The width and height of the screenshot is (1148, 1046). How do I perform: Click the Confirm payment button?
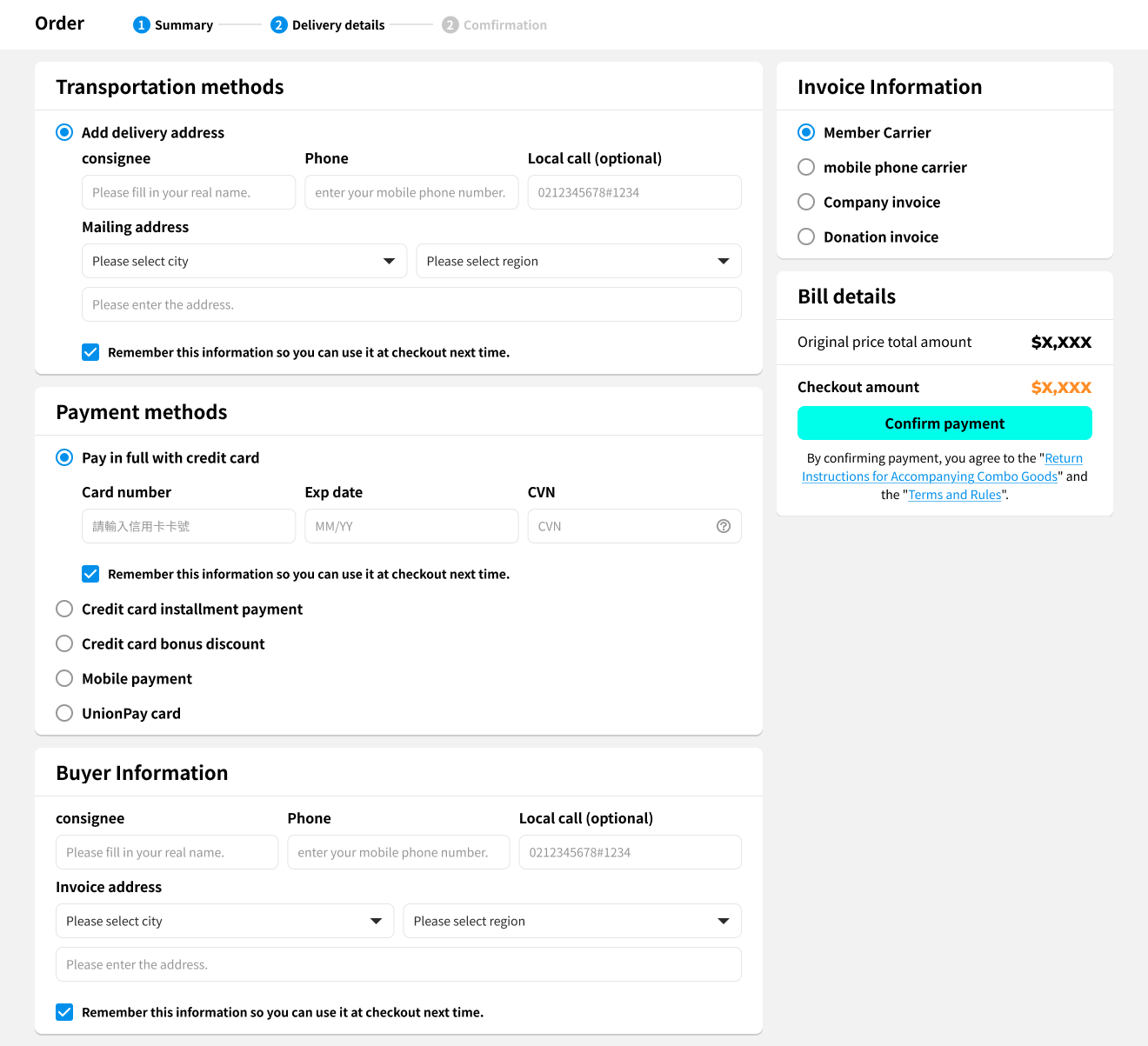pos(944,423)
